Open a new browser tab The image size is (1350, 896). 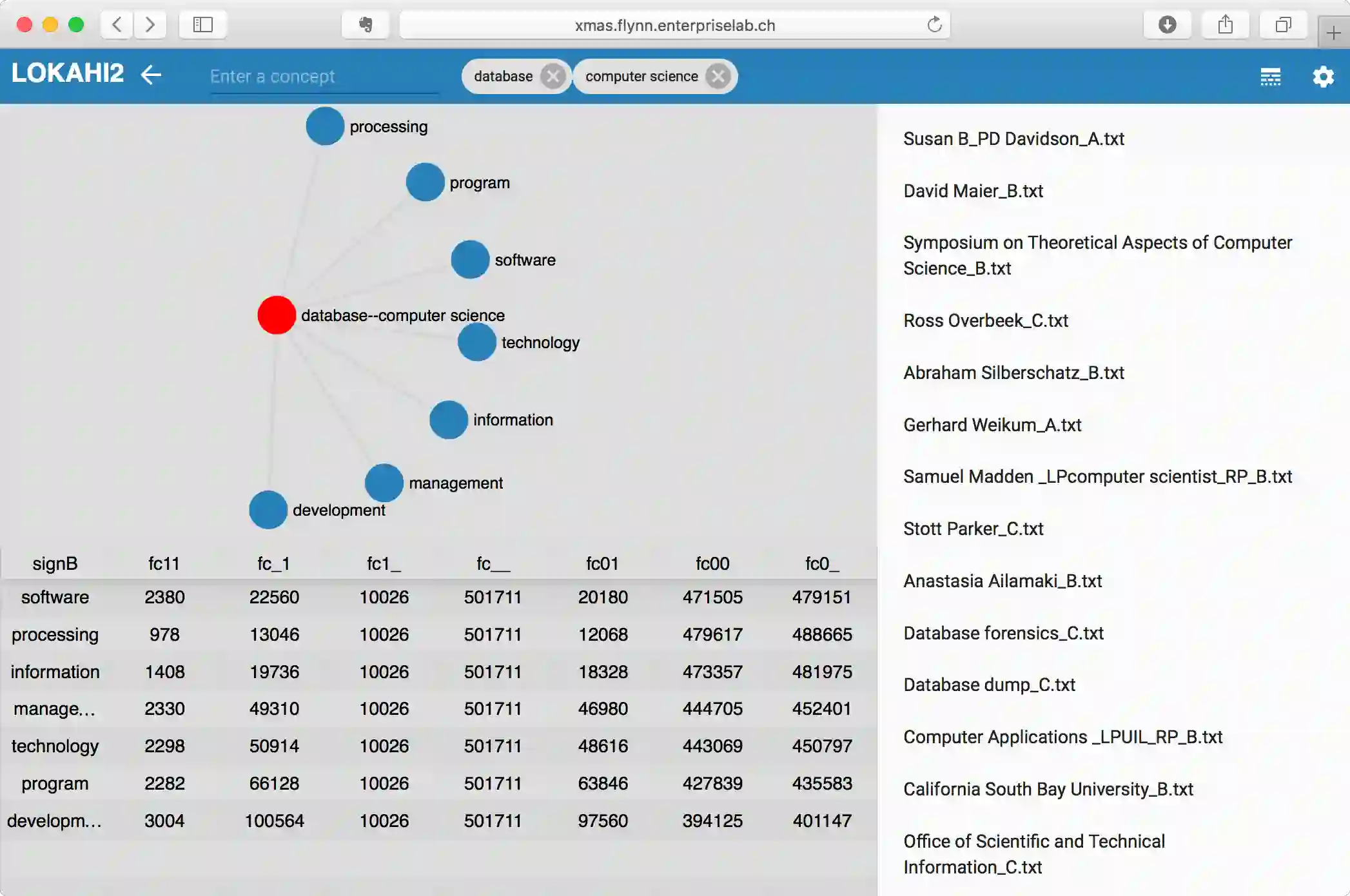(x=1333, y=32)
